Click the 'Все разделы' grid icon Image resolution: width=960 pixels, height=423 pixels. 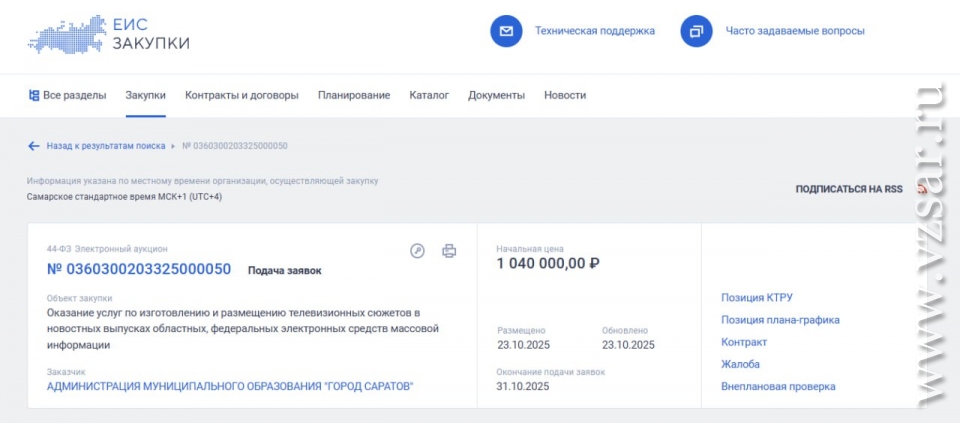[x=34, y=95]
